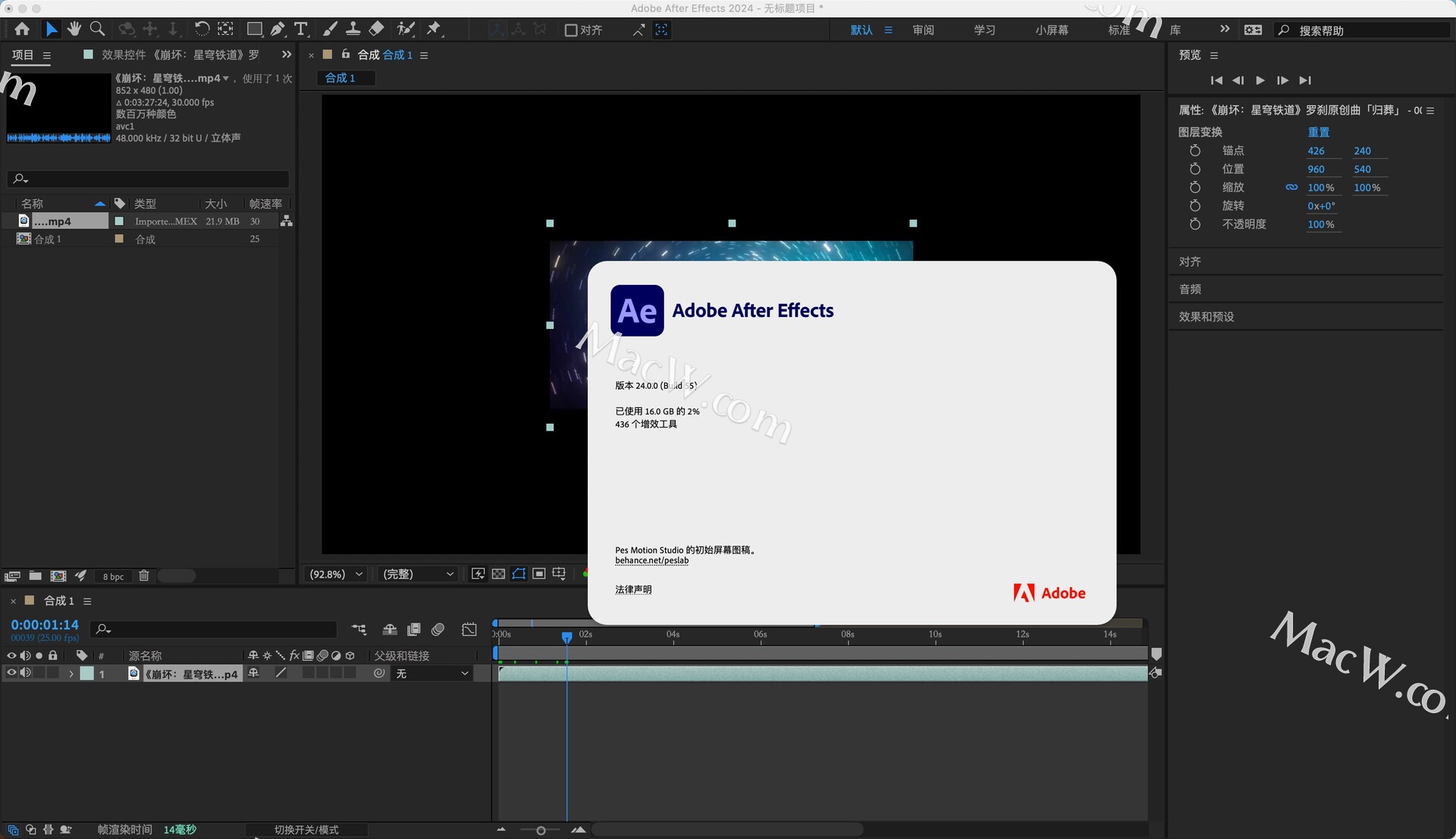This screenshot has height=839, width=1456.
Task: Open the resolution (完整) dropdown
Action: point(419,574)
